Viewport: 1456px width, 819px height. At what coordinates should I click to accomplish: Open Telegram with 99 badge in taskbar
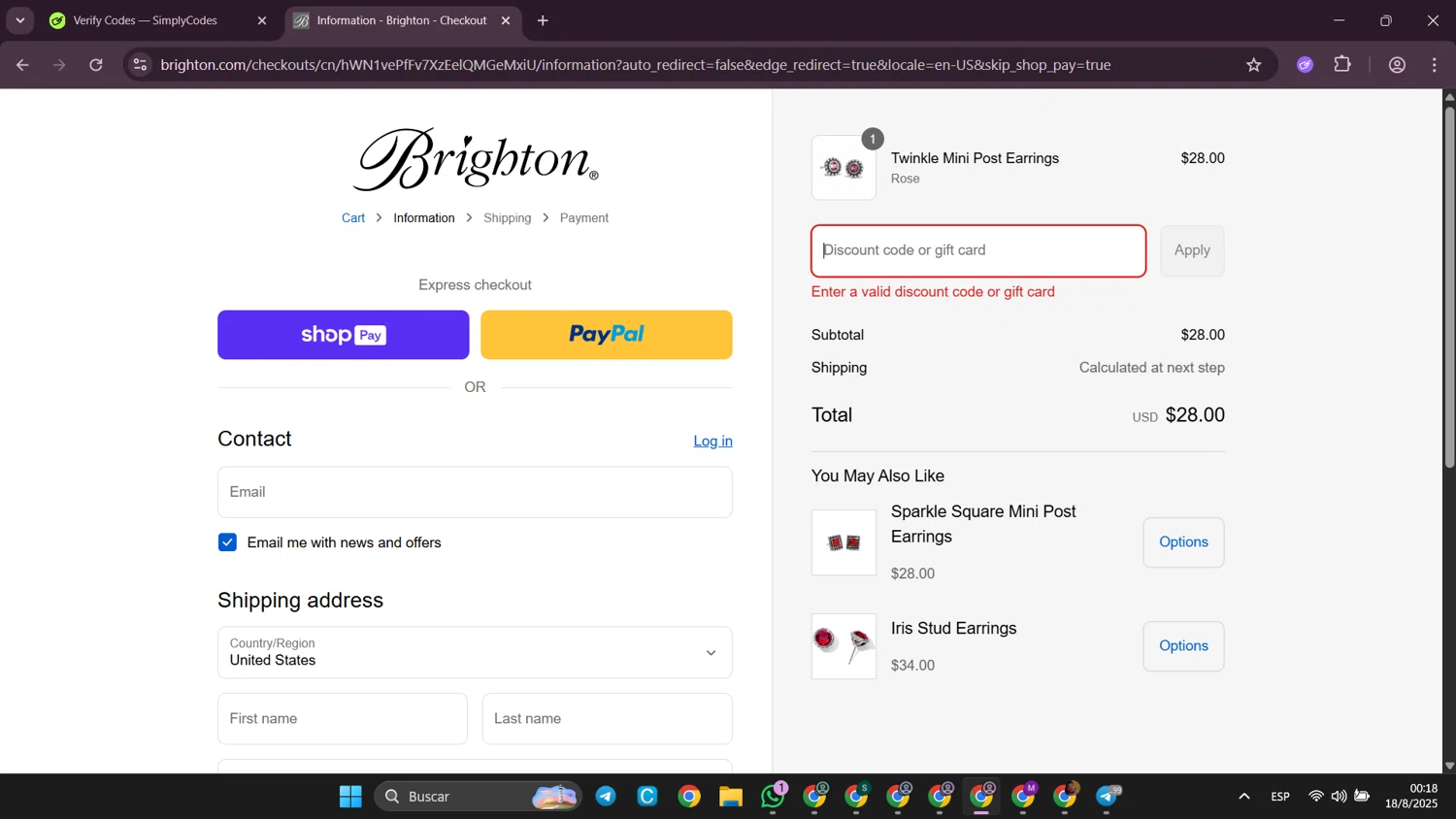(1108, 797)
